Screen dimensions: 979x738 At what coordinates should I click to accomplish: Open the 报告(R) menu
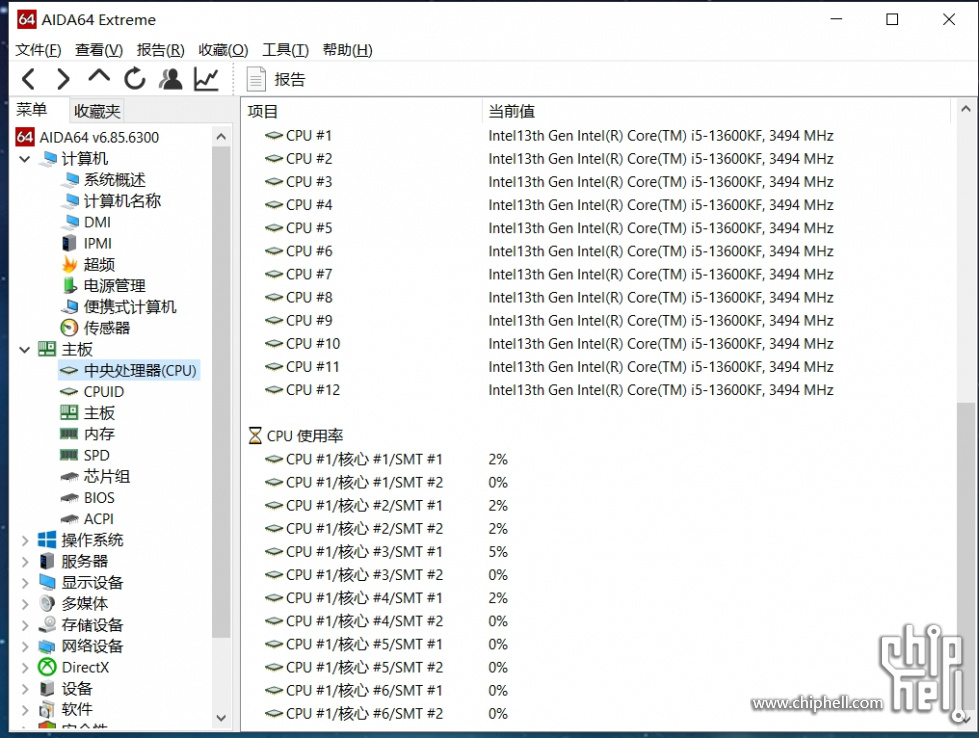tap(160, 50)
